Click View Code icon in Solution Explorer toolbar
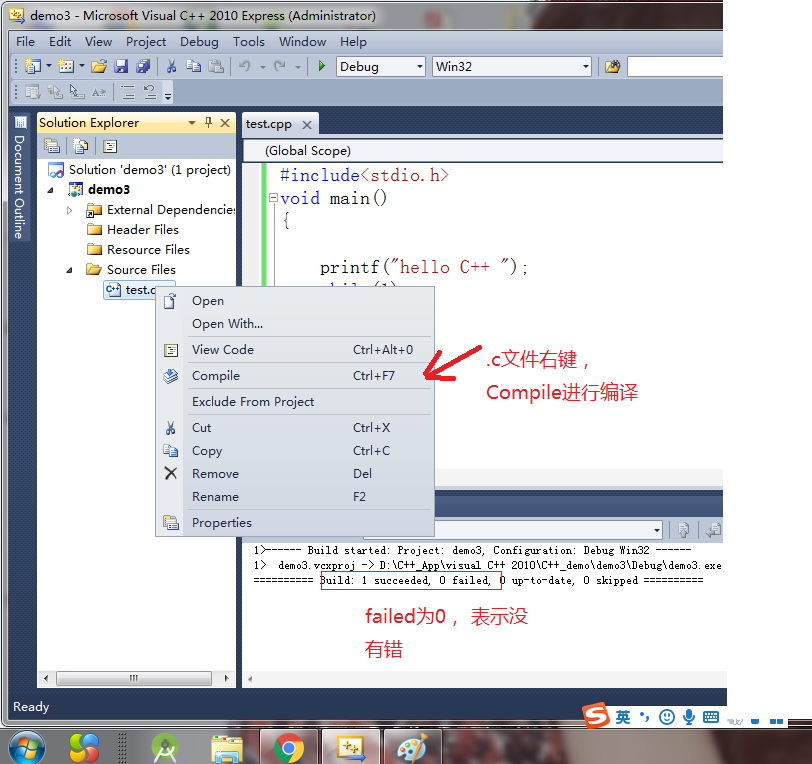812x764 pixels. 110,146
